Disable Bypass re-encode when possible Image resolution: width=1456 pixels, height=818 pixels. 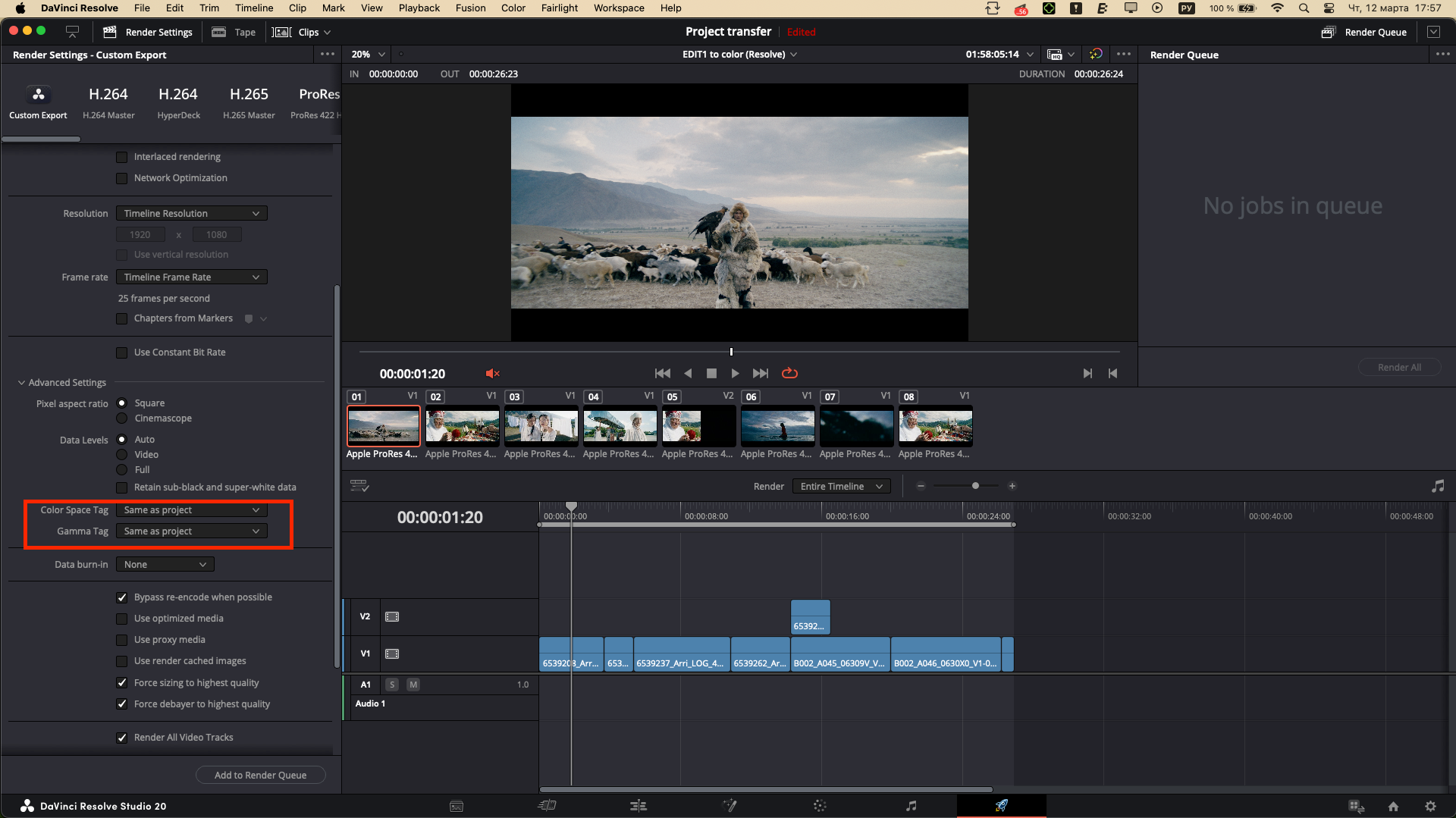pos(121,597)
